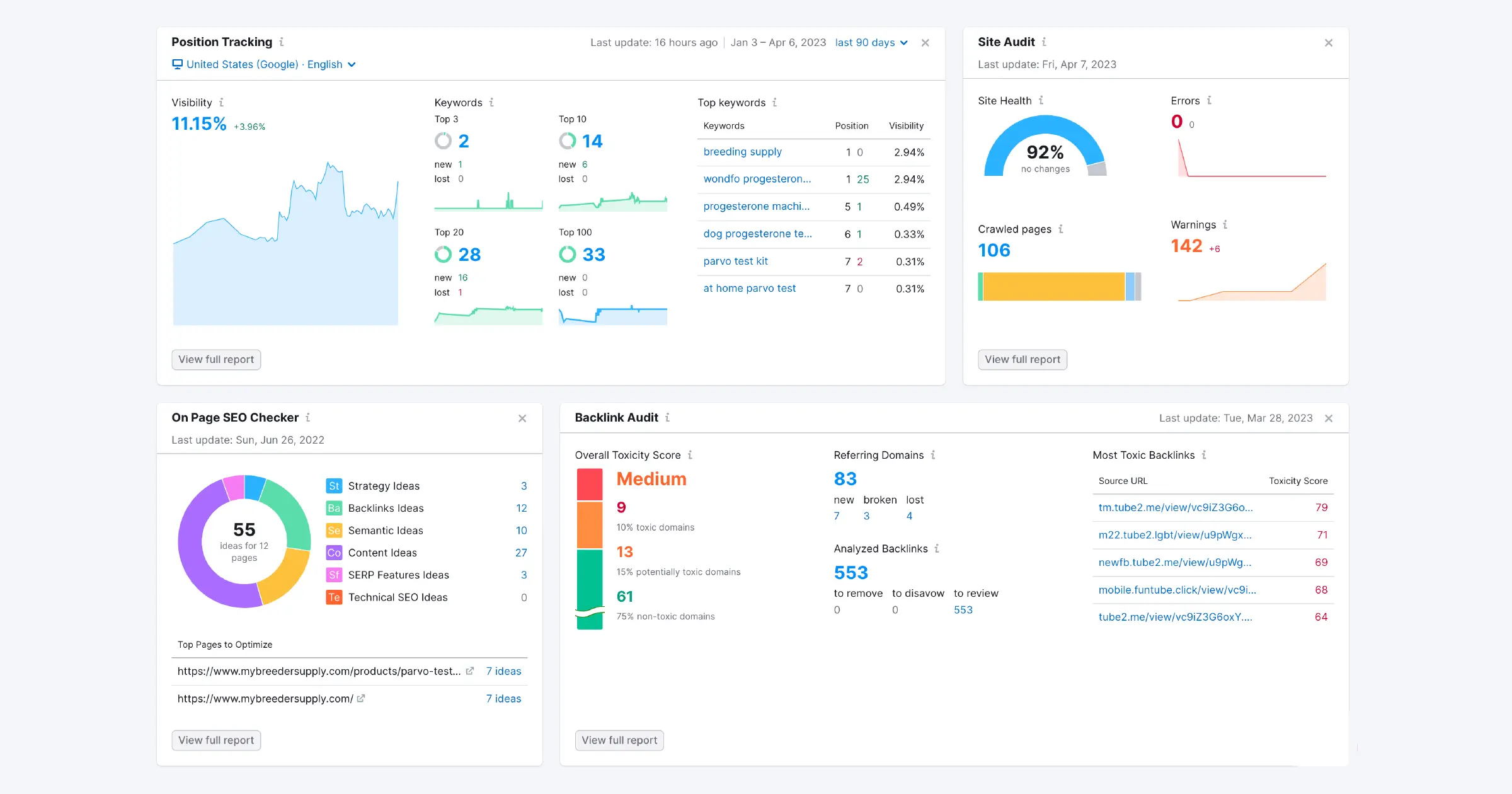1512x794 pixels.
Task: Click info icon next to Referring Domains
Action: tap(933, 455)
